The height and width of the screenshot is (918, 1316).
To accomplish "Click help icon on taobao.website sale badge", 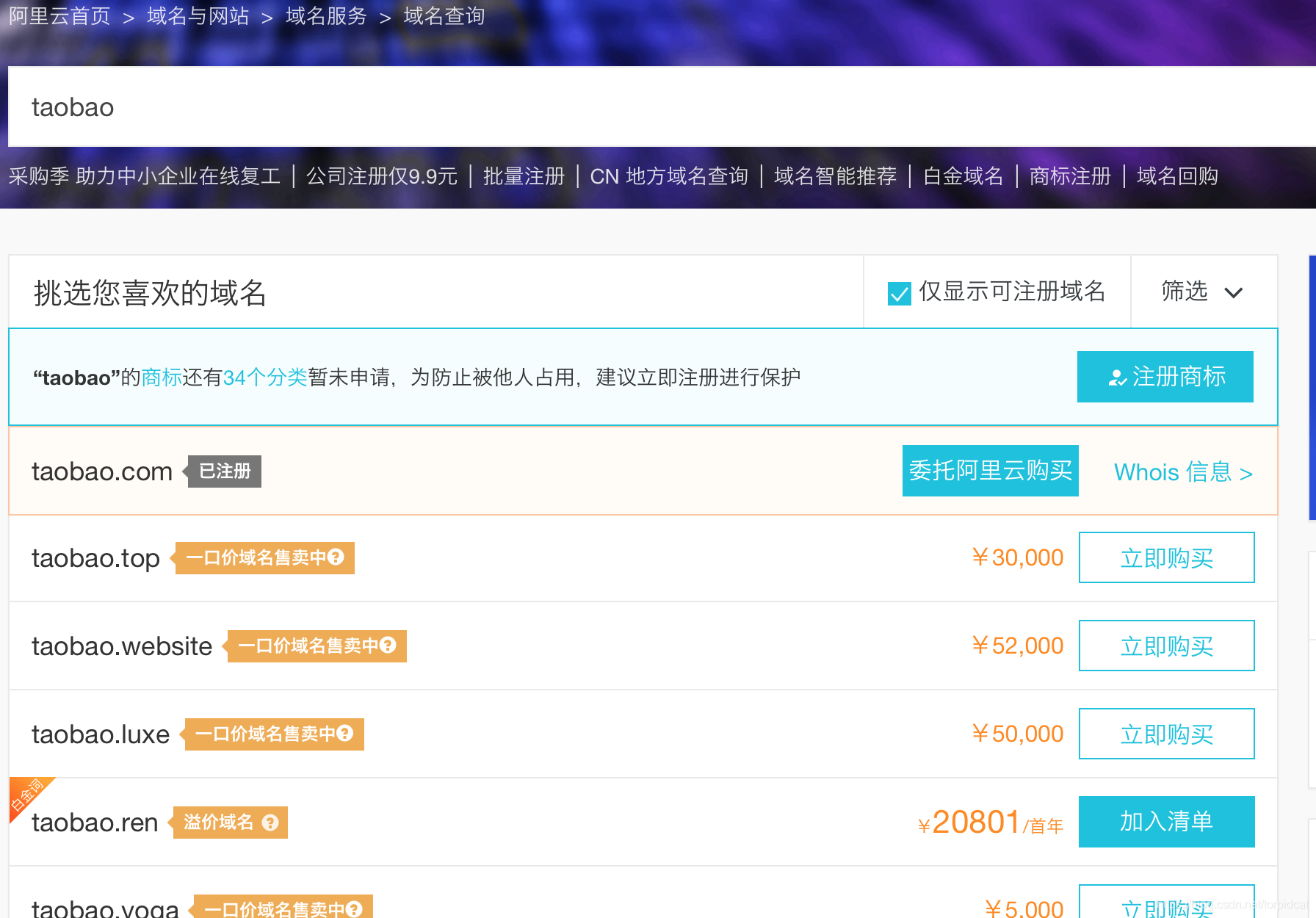I will point(388,646).
